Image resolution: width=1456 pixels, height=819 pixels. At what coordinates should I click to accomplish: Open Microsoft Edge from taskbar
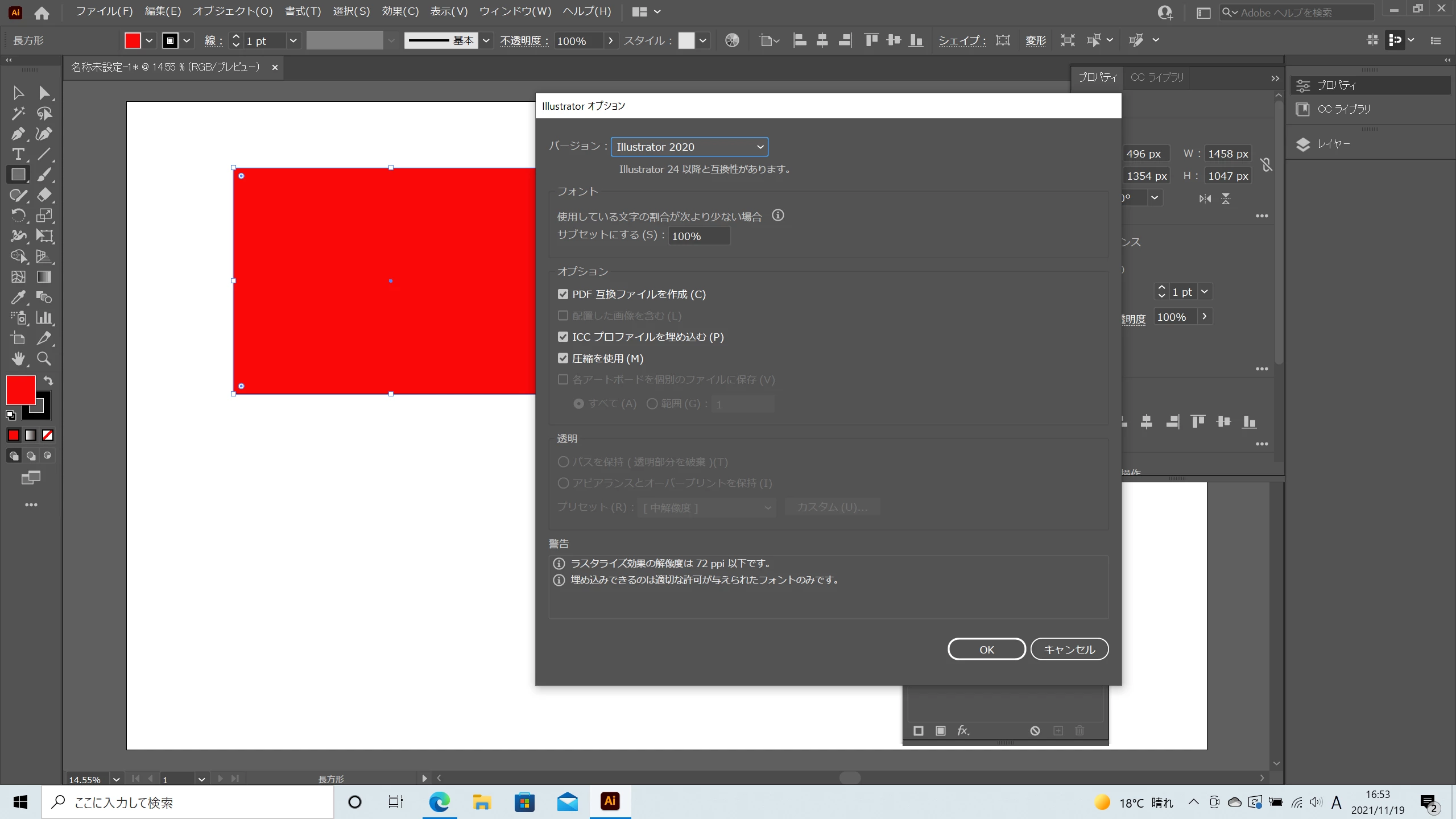point(439,802)
